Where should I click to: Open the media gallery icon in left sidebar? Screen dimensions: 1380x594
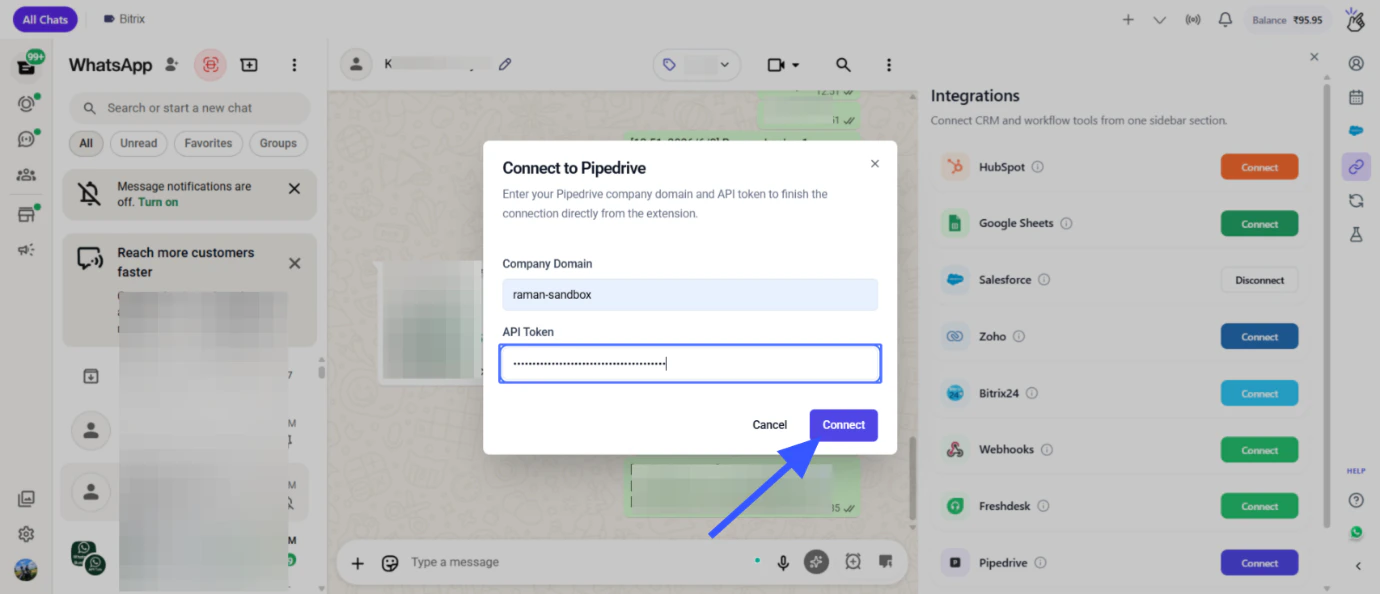coord(27,498)
